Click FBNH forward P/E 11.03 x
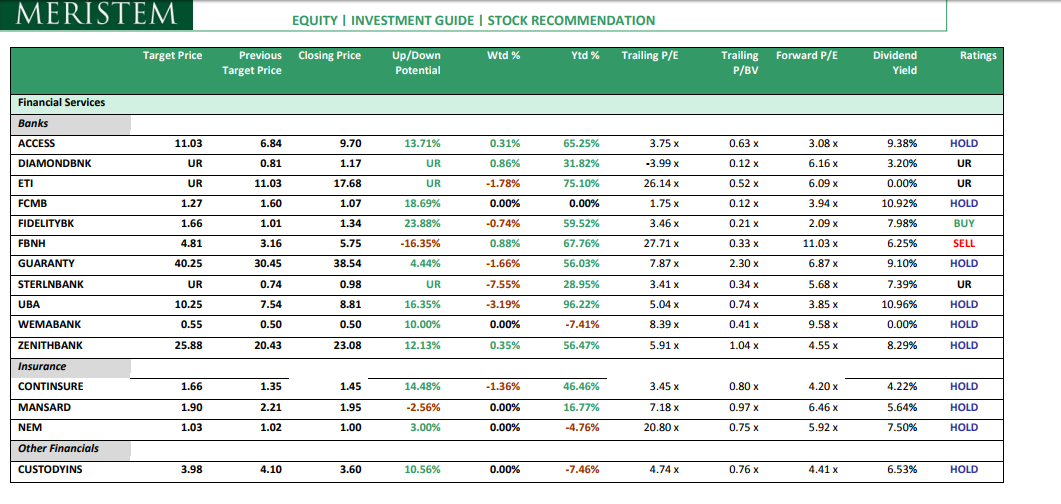Viewport: 1061px width, 504px height. click(x=820, y=244)
